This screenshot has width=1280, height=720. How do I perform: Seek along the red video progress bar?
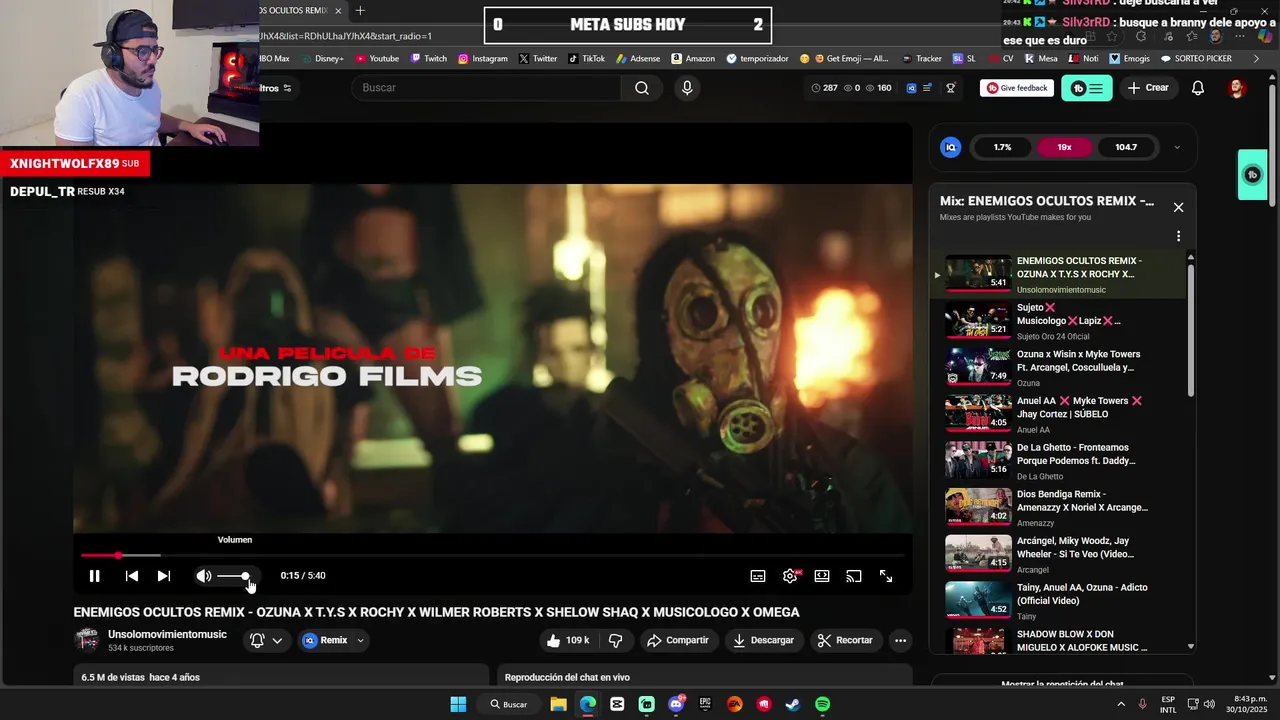[x=492, y=555]
